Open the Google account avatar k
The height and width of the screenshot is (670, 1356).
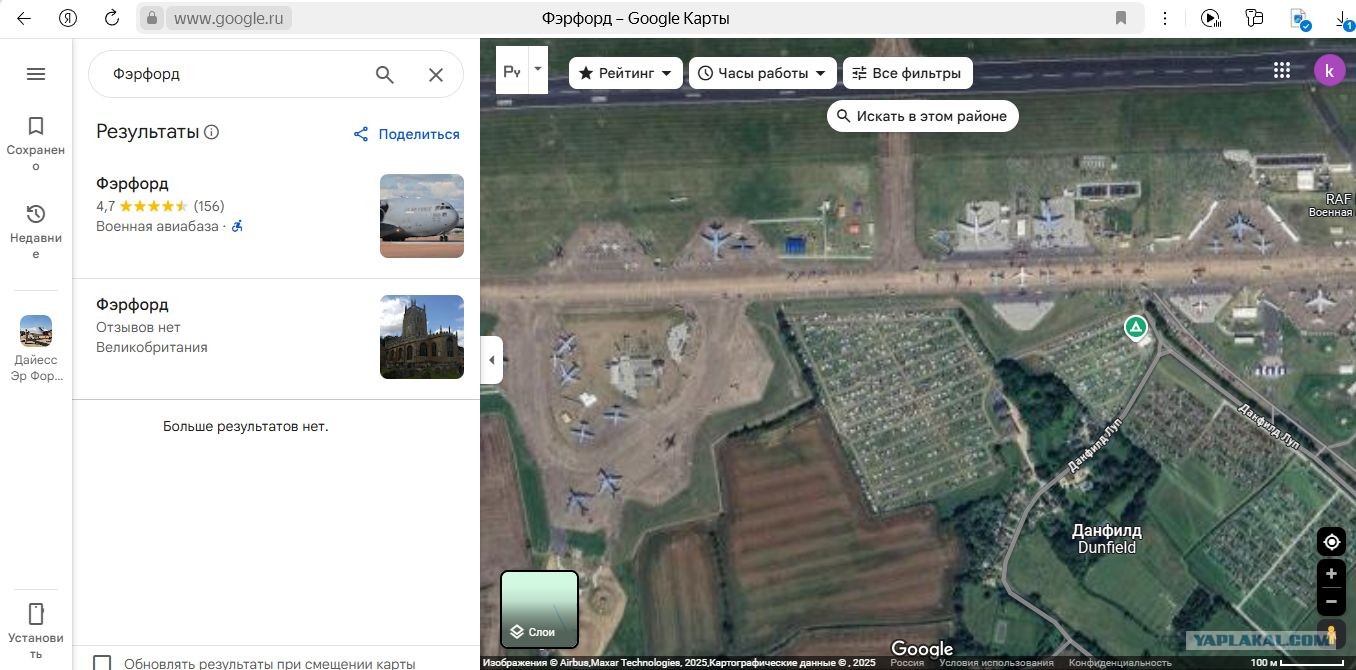click(x=1329, y=70)
